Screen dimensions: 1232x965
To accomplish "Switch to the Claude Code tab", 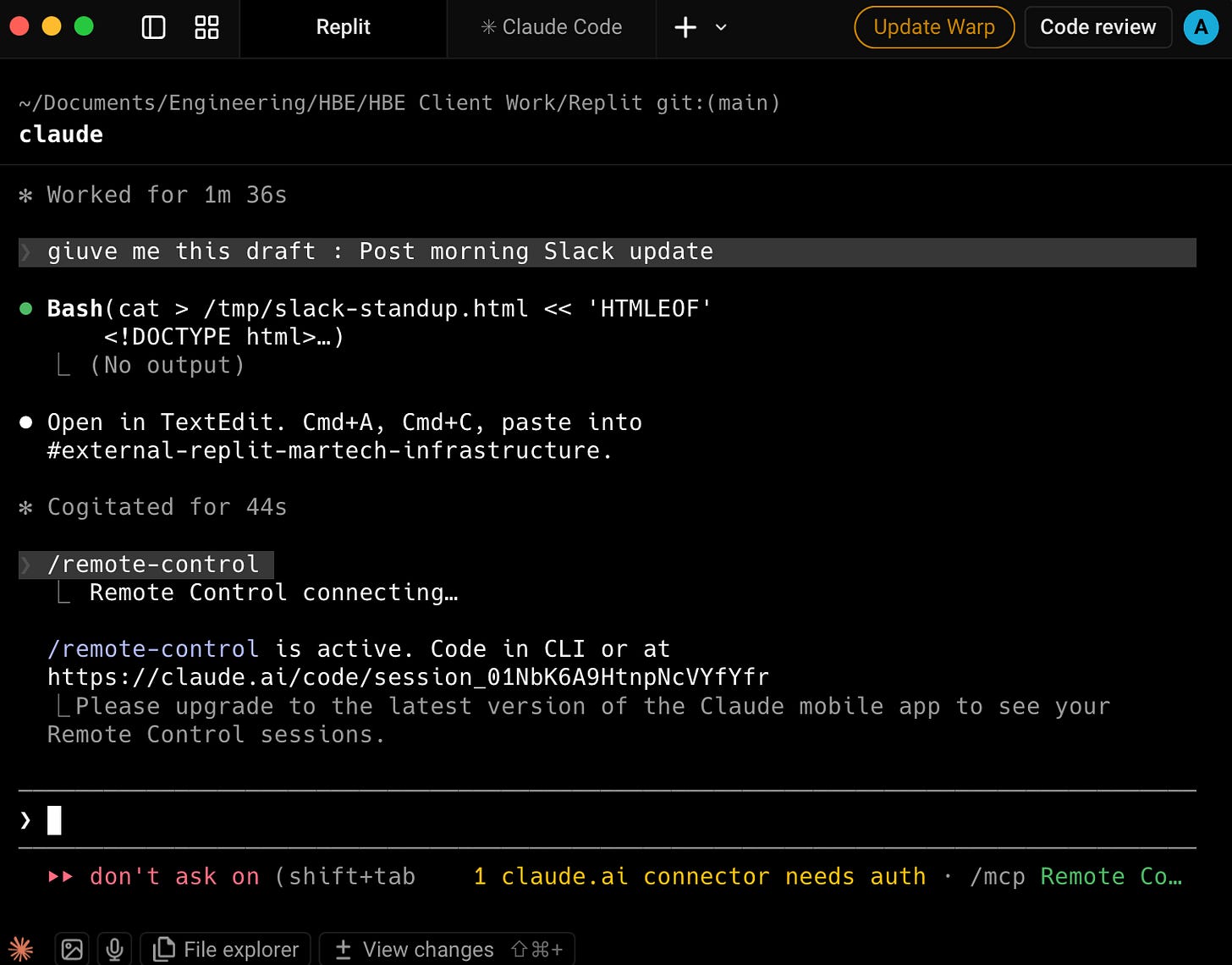I will click(x=552, y=27).
